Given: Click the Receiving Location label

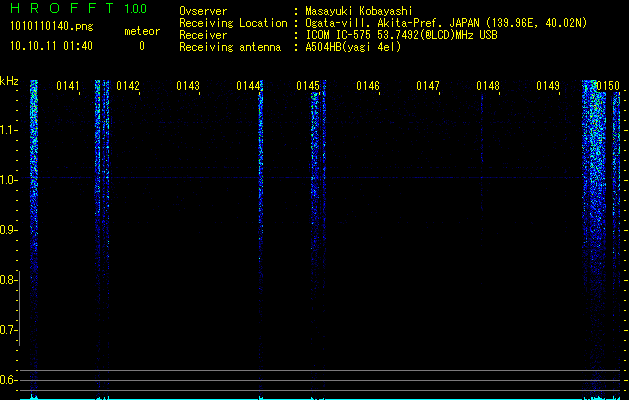Looking at the screenshot, I should coord(233,23).
